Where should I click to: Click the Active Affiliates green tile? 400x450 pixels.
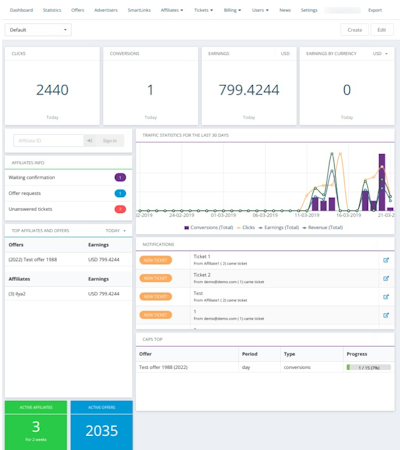(36, 425)
